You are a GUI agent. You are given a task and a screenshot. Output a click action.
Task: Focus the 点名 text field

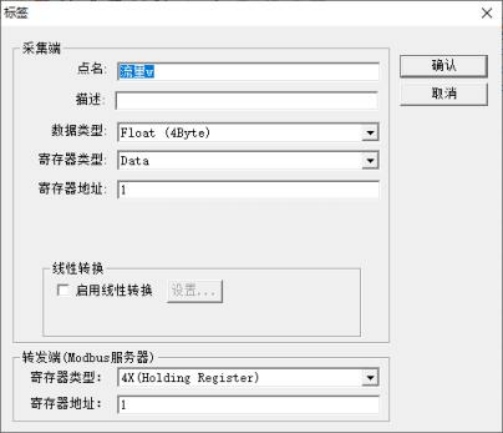248,71
